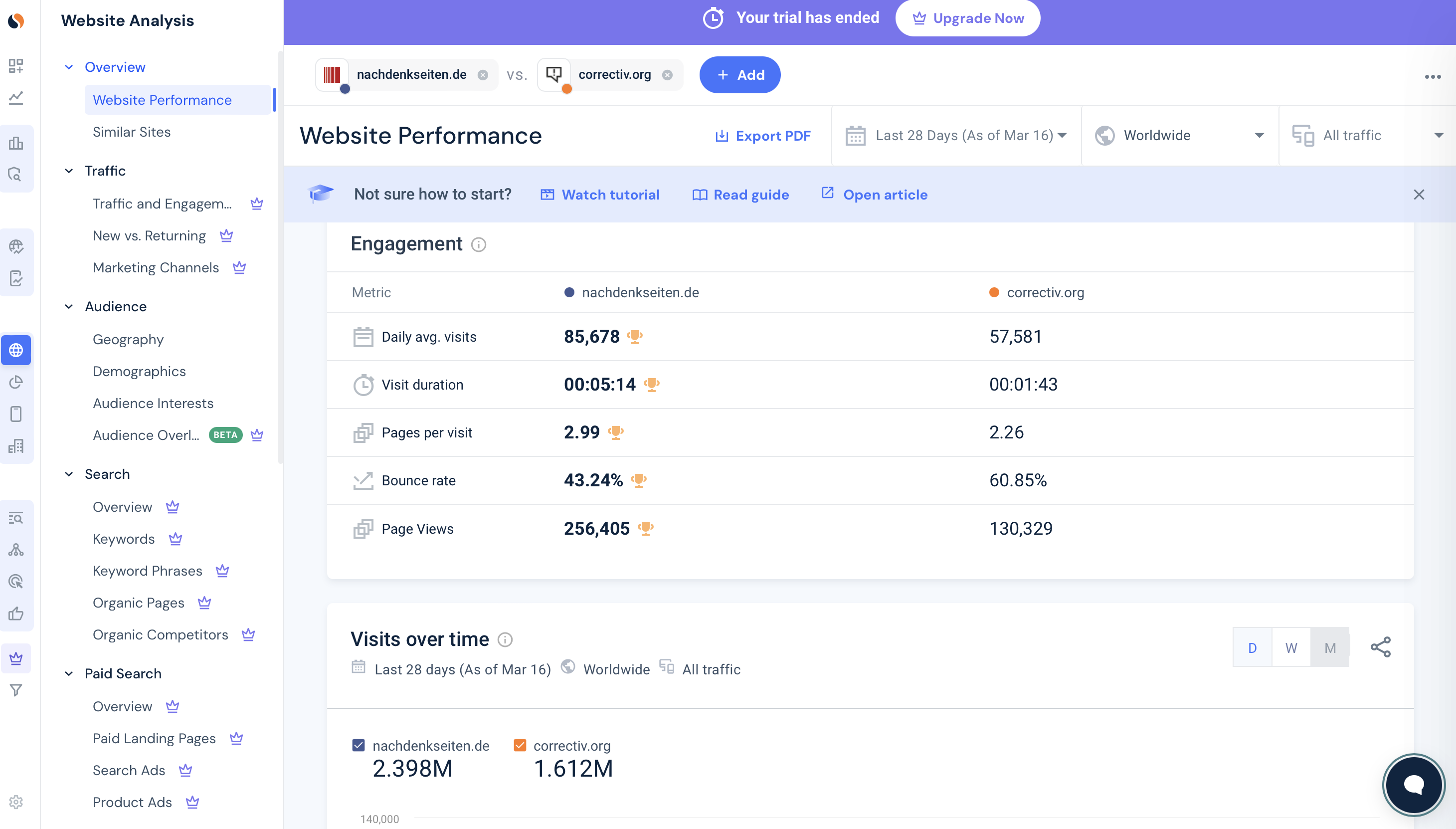Collapse the Overview section in sidebar
Image resolution: width=1456 pixels, height=829 pixels.
point(69,67)
